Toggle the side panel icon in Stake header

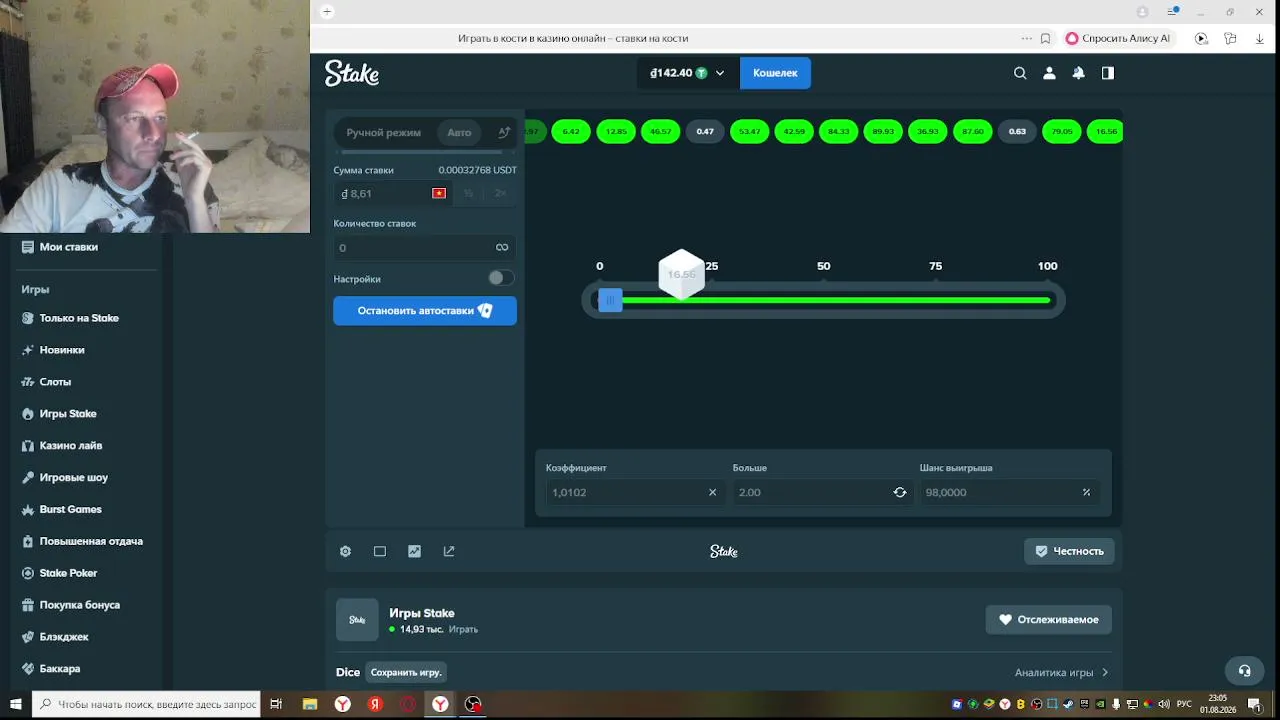point(1108,73)
